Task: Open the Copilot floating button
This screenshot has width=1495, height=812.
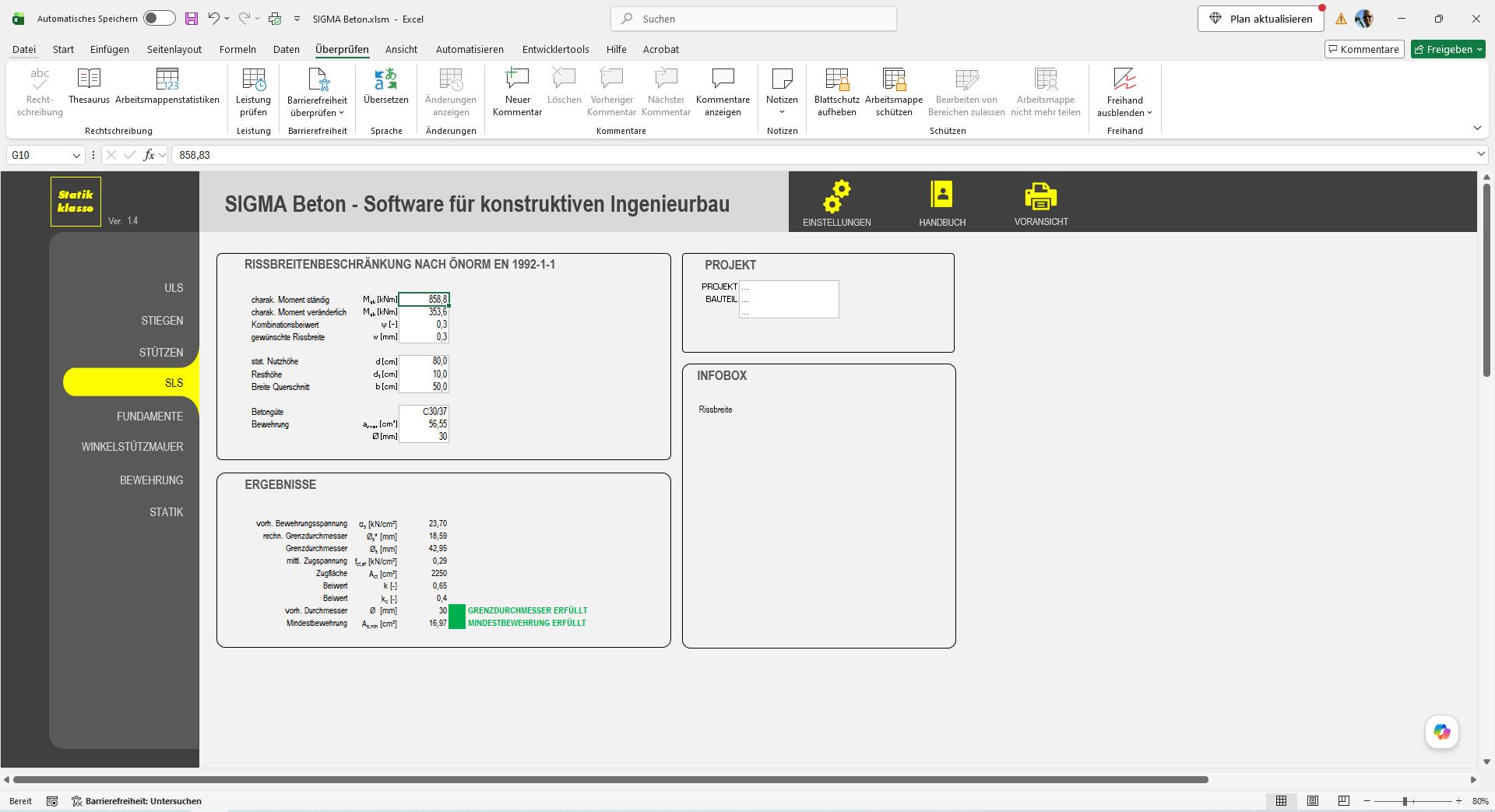Action: 1441,732
